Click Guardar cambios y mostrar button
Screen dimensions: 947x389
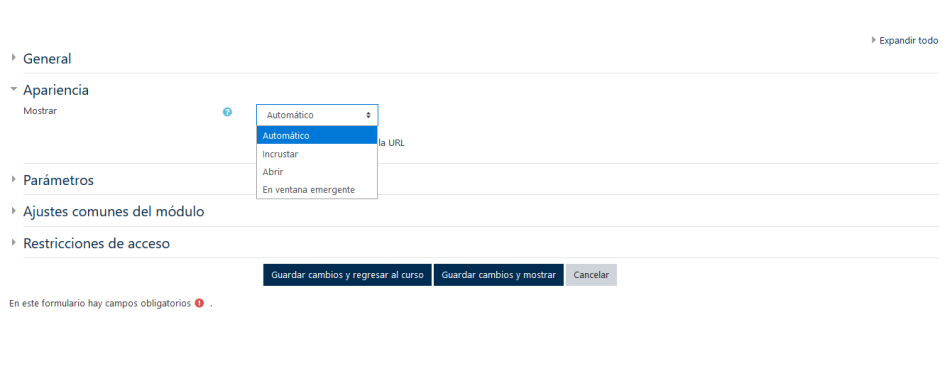click(x=498, y=275)
